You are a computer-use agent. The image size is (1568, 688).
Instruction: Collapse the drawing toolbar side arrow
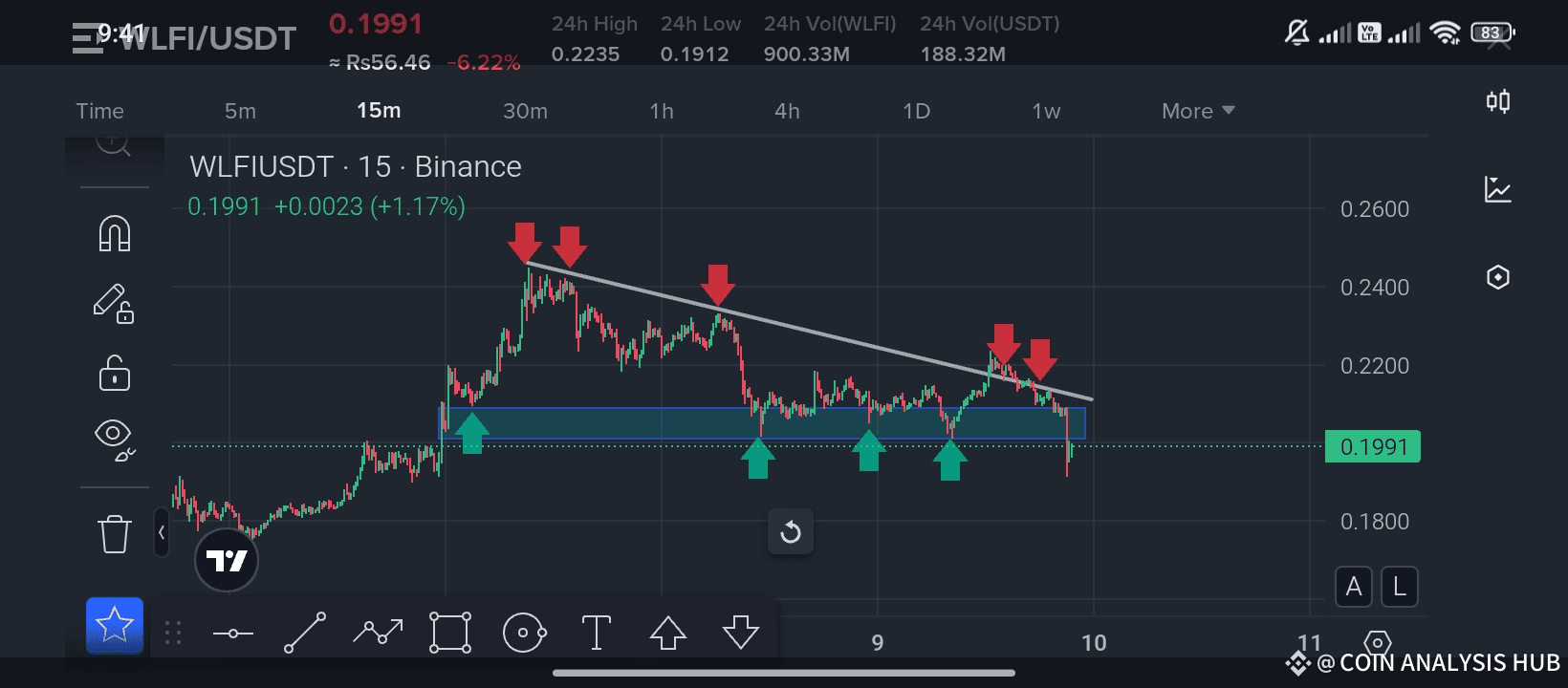click(162, 532)
